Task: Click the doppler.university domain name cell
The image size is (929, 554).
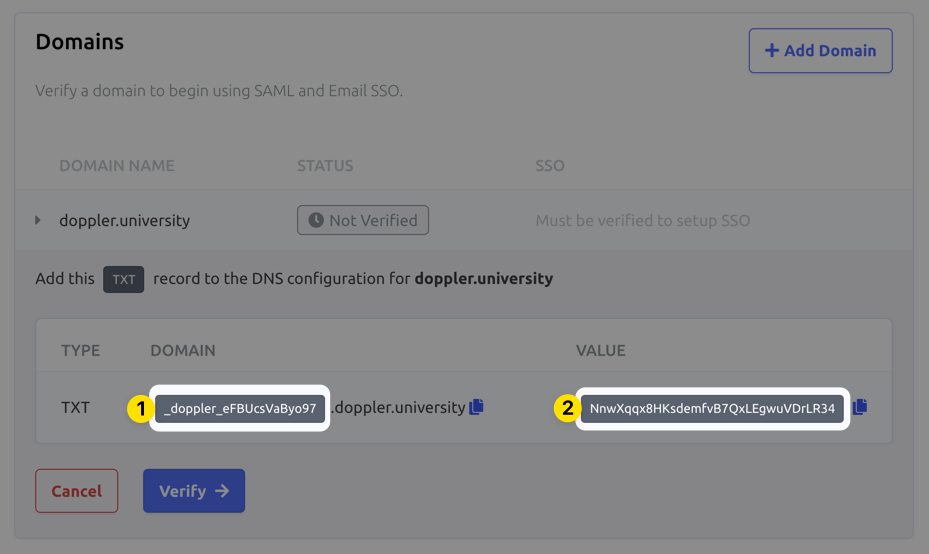Action: coord(124,220)
